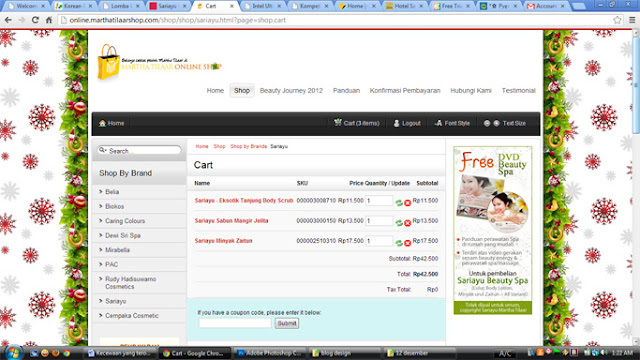This screenshot has width=640, height=360.
Task: Submit the coupon code
Action: click(x=287, y=323)
